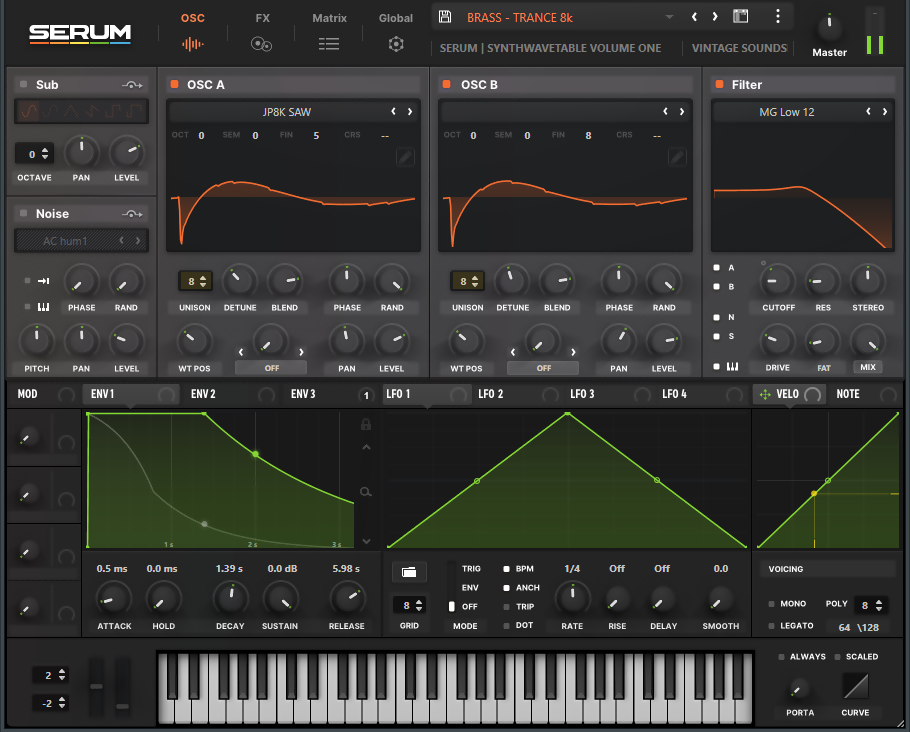
Task: Click the filter MIX button
Action: point(868,367)
